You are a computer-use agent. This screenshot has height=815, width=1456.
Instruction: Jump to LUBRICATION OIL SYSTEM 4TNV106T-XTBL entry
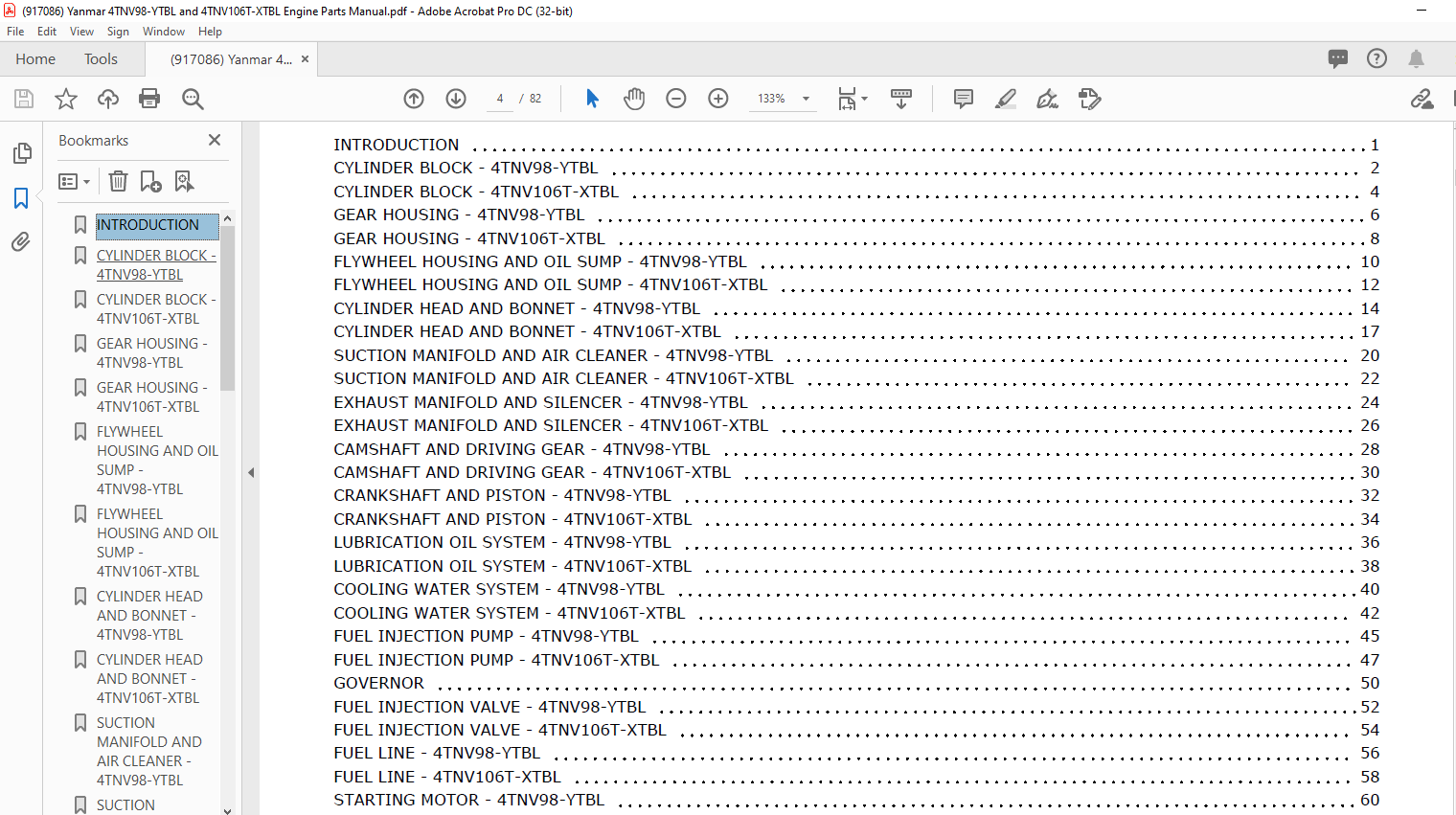click(x=512, y=567)
